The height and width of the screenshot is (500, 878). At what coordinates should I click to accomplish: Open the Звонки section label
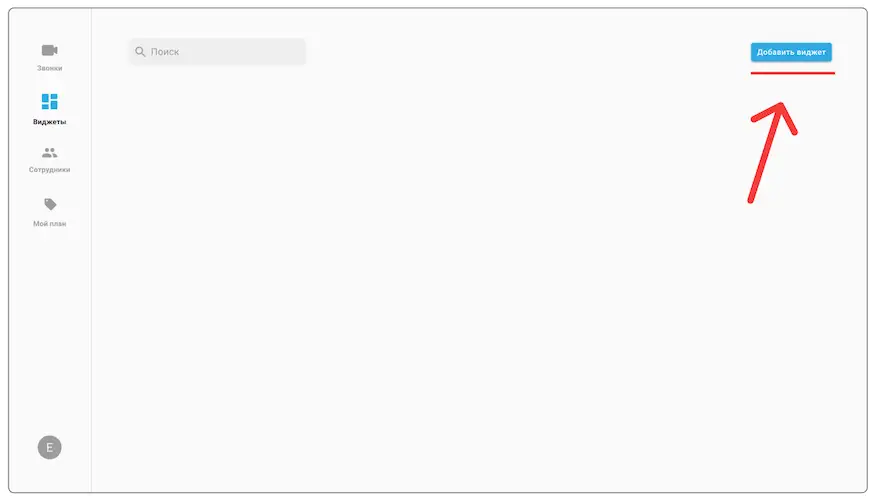pos(49,68)
